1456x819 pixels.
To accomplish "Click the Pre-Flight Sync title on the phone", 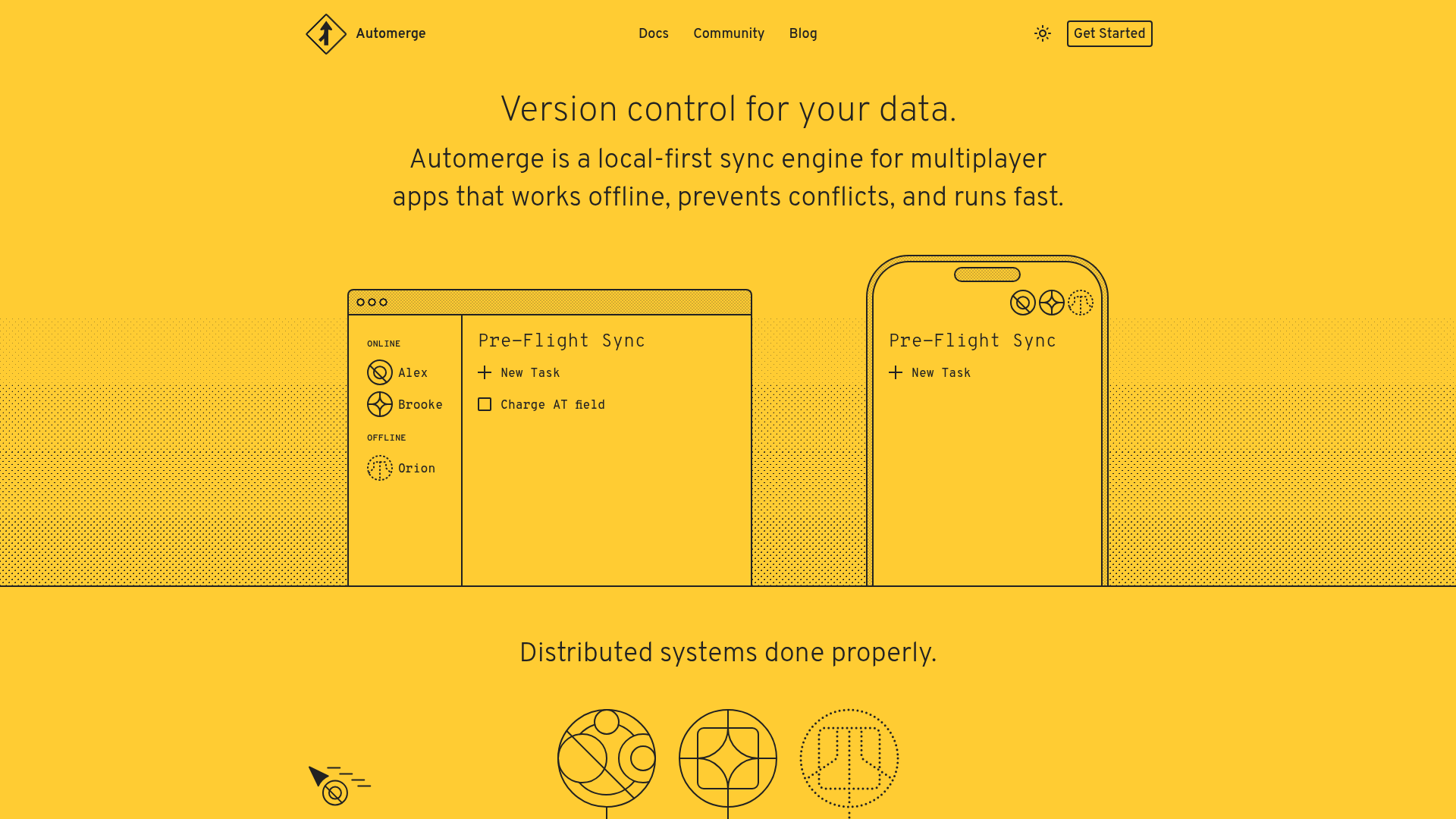I will pyautogui.click(x=973, y=340).
